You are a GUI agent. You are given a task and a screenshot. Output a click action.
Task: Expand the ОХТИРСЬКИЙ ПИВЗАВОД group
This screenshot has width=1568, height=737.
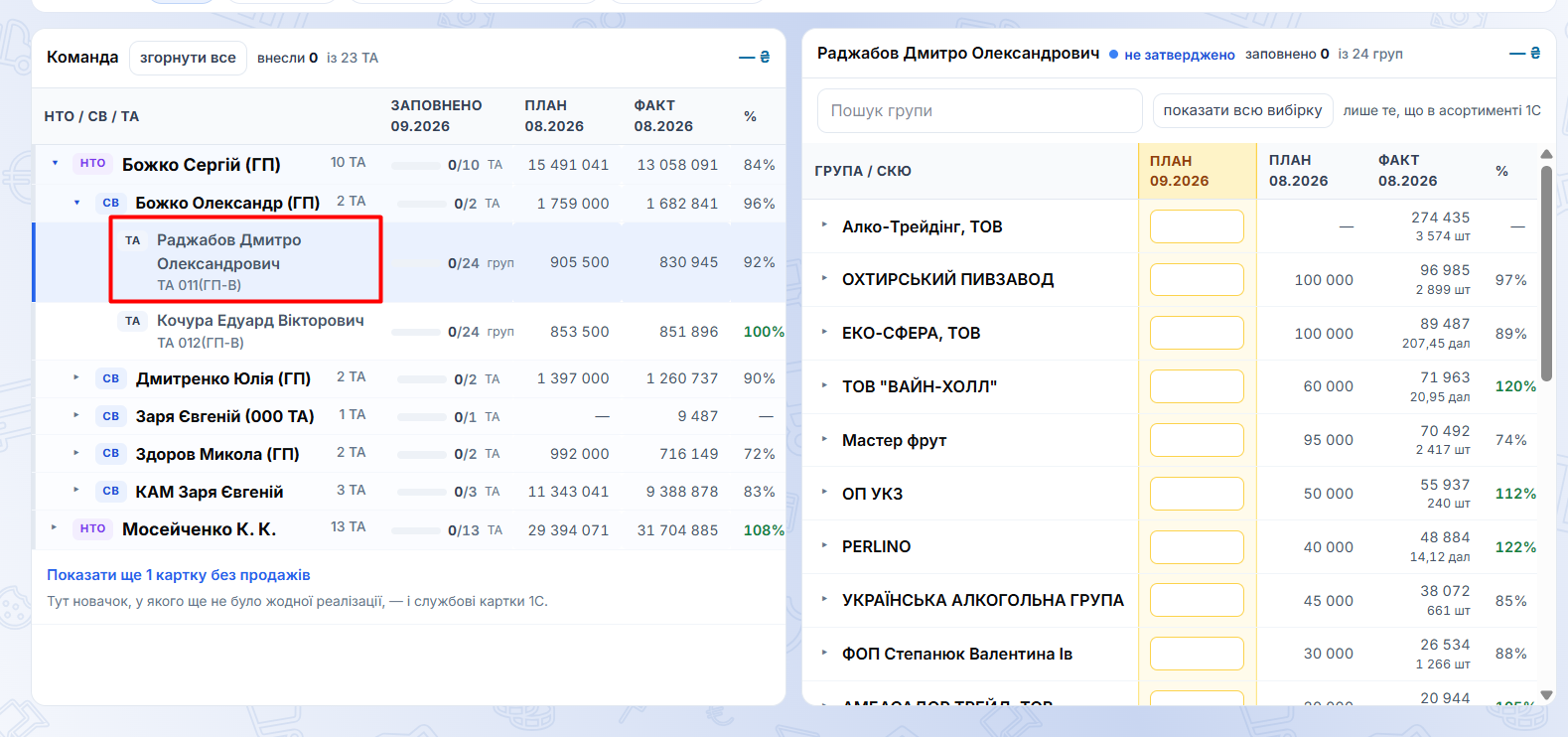824,279
